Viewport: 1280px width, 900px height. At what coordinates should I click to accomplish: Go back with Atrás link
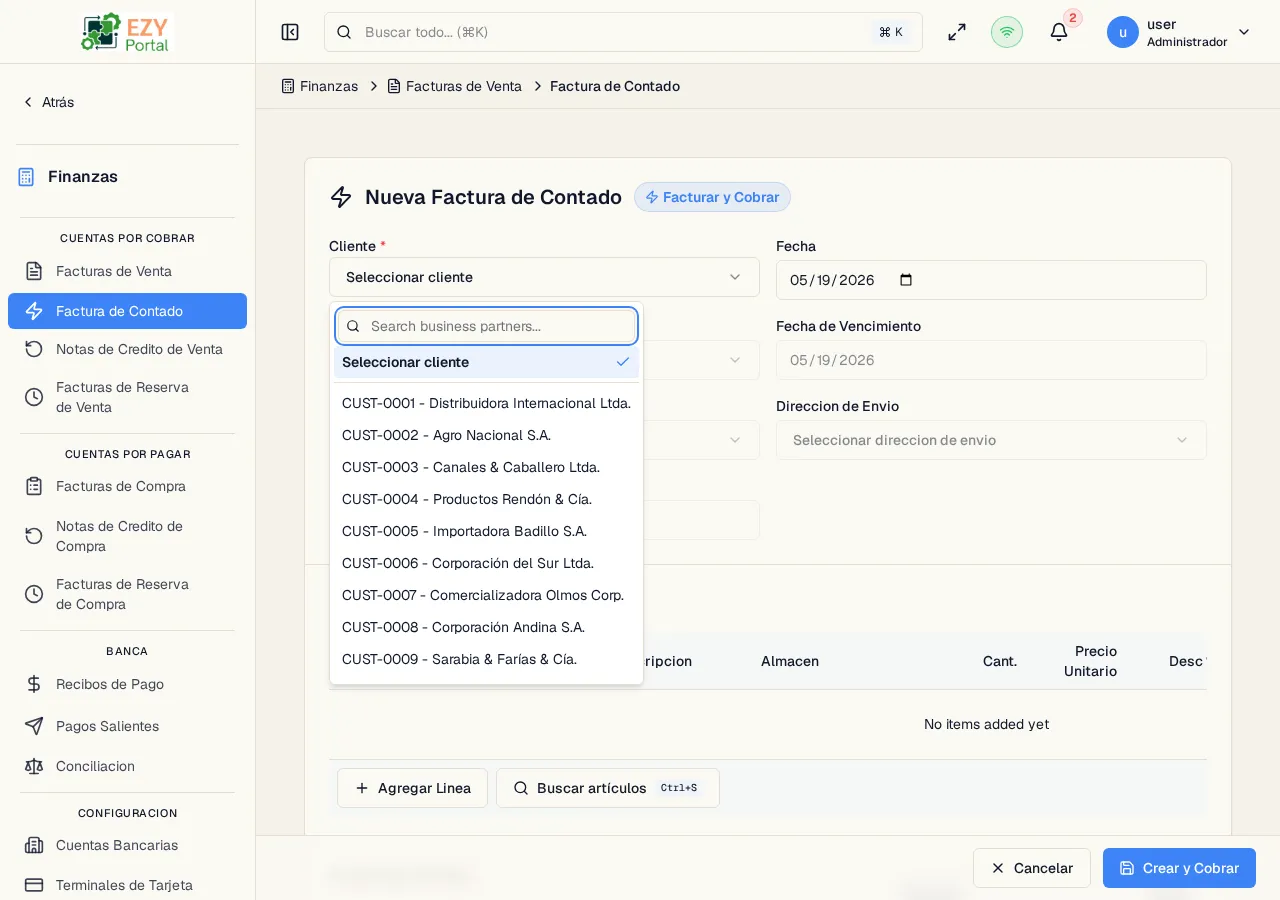click(48, 102)
